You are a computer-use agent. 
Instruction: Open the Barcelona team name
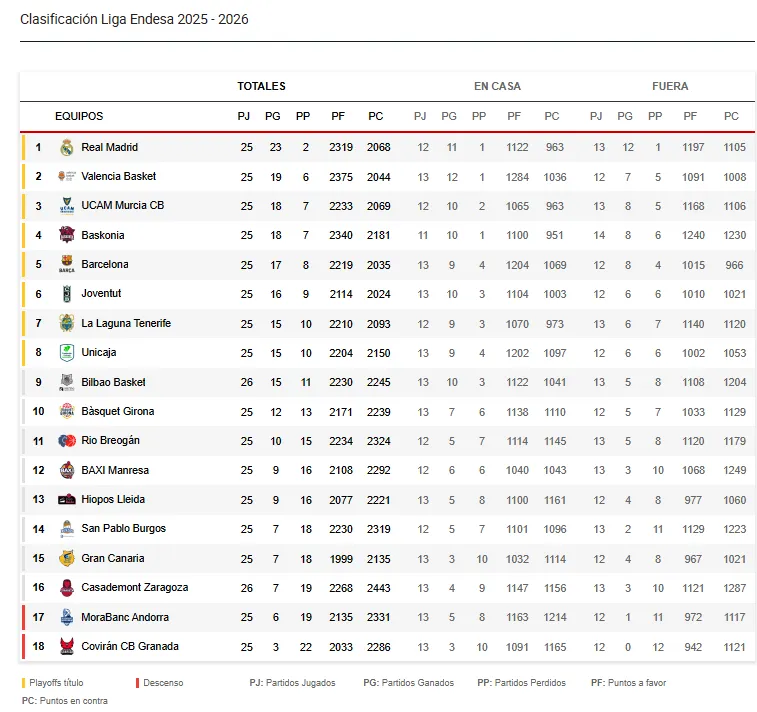coord(105,264)
